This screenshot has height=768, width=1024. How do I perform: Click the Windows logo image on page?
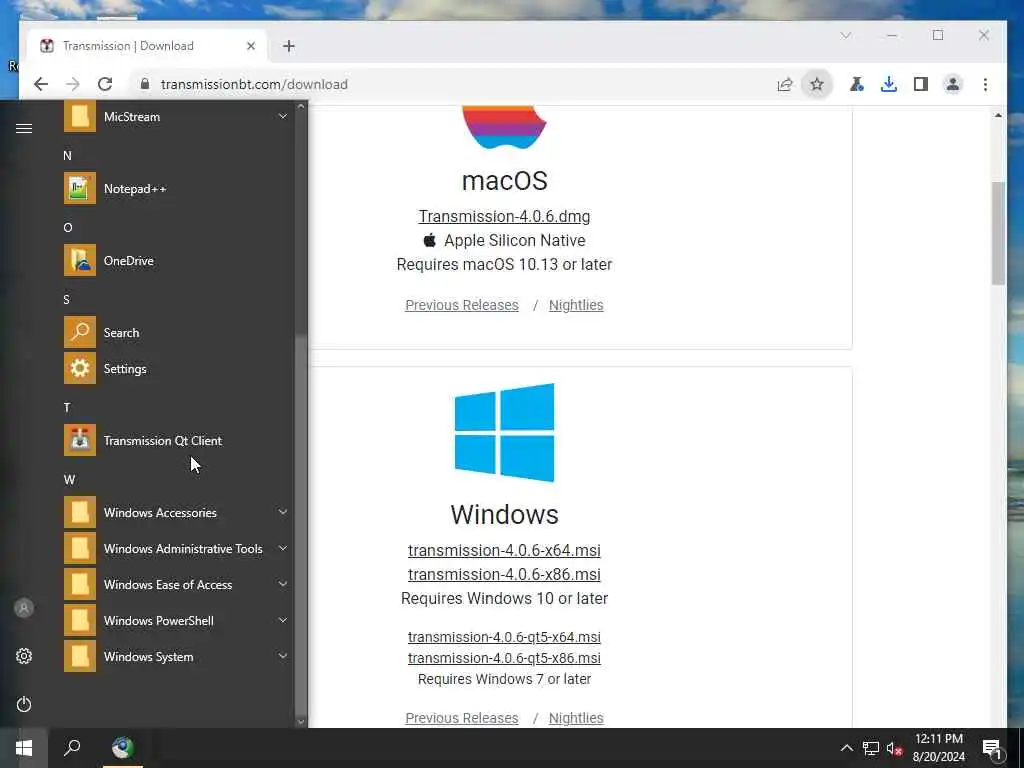[504, 432]
